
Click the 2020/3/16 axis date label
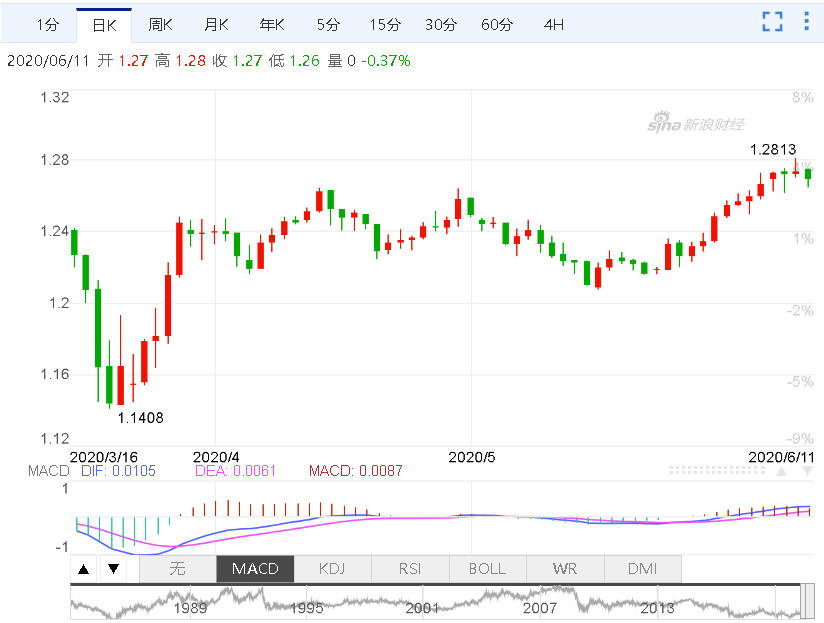point(104,457)
